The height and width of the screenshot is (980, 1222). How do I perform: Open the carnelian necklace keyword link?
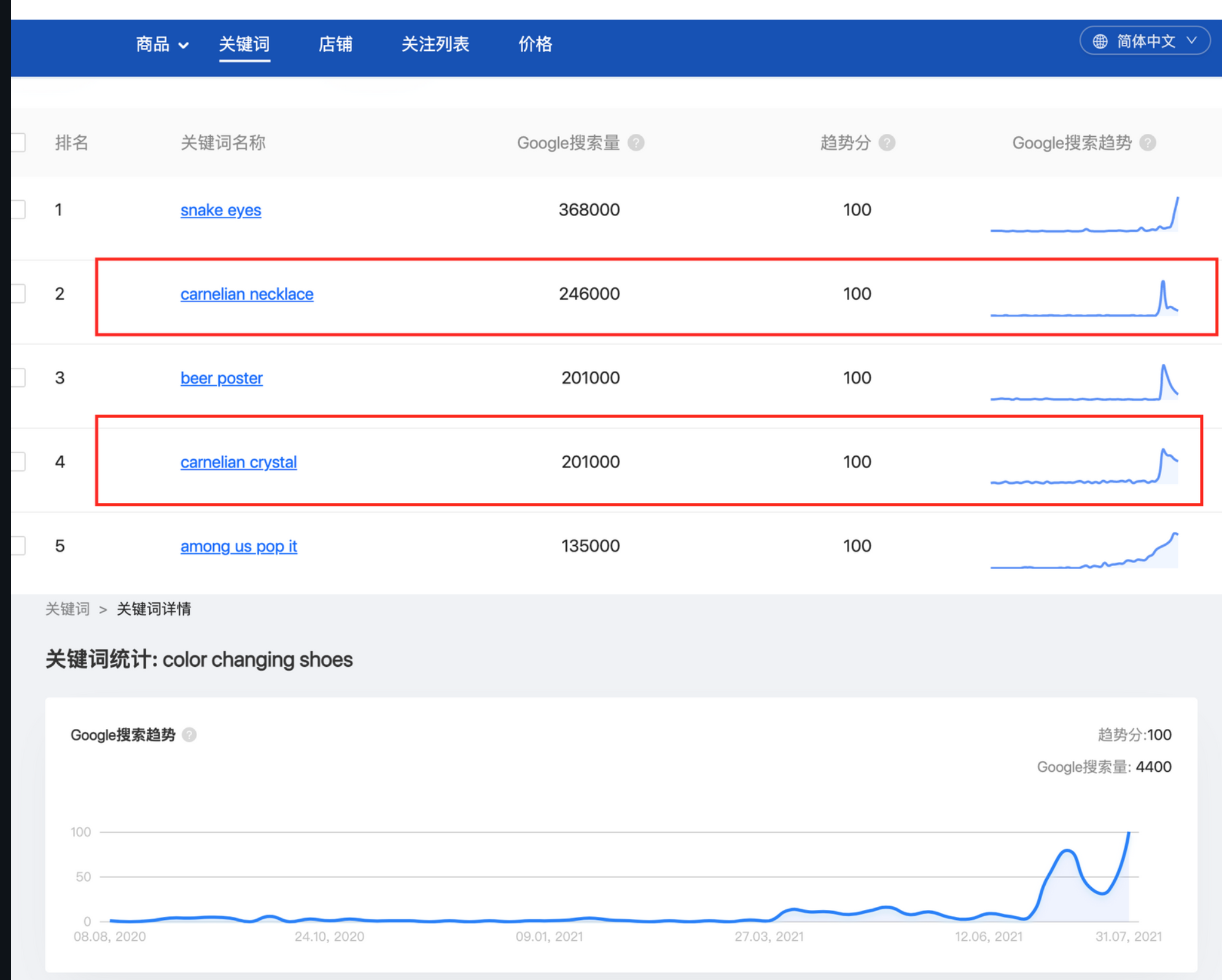coord(247,294)
